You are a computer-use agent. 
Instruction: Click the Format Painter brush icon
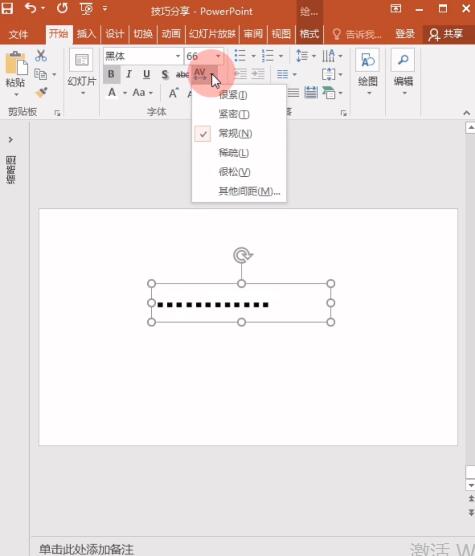tap(41, 93)
